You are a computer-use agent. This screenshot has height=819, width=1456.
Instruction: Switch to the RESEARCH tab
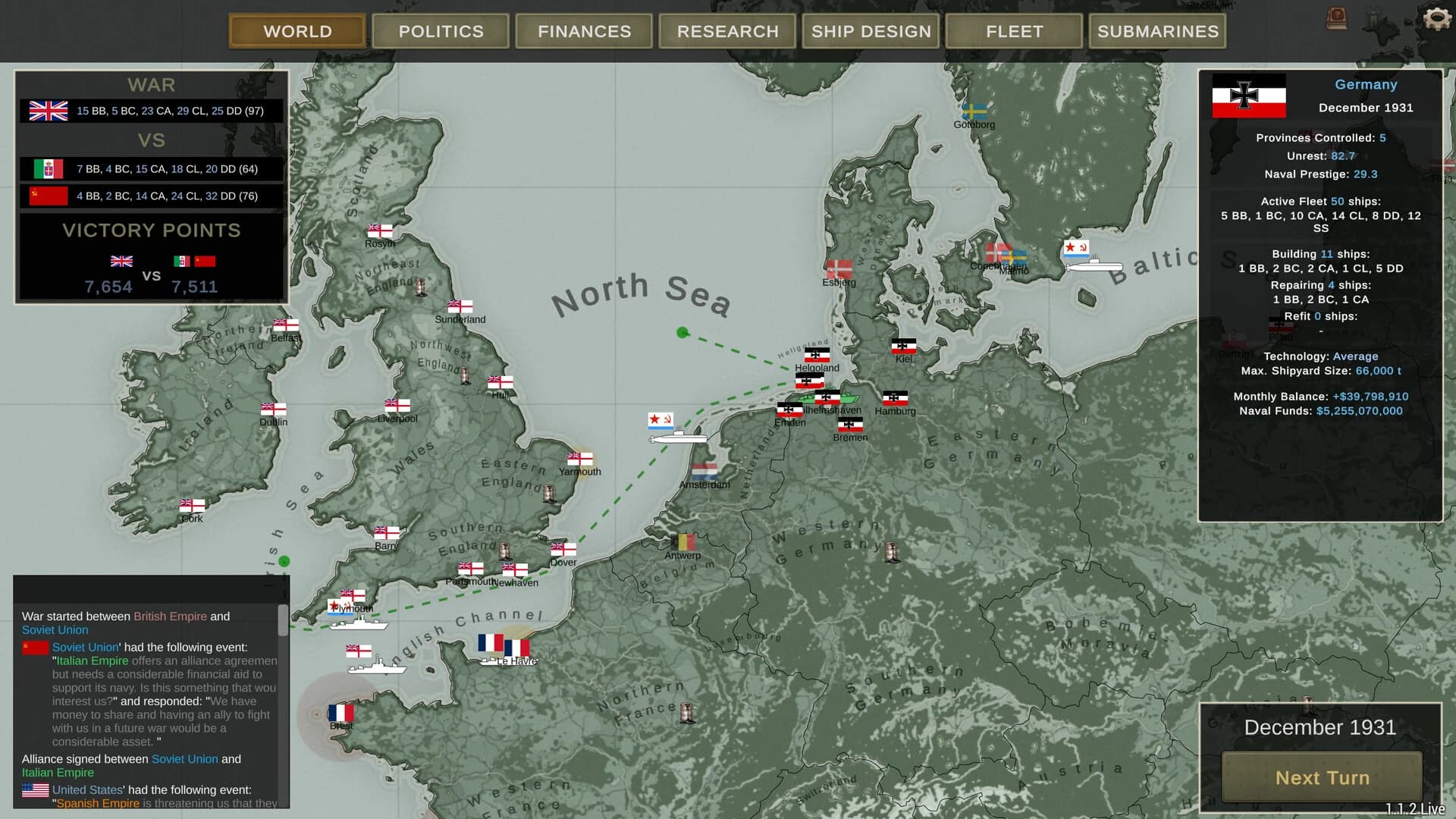coord(726,31)
